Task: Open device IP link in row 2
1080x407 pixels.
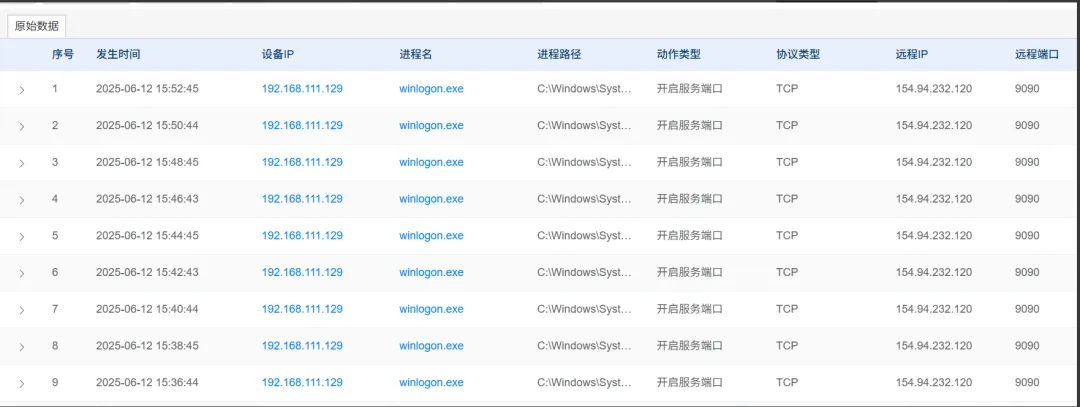Action: [x=302, y=125]
